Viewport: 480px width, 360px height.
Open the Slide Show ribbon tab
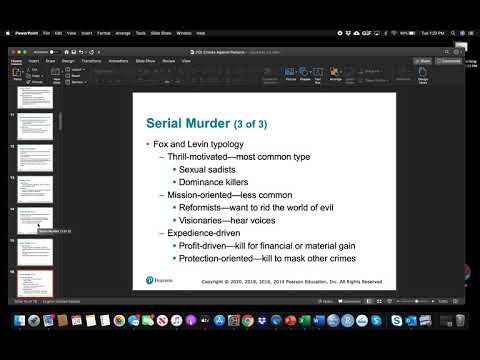coord(146,61)
